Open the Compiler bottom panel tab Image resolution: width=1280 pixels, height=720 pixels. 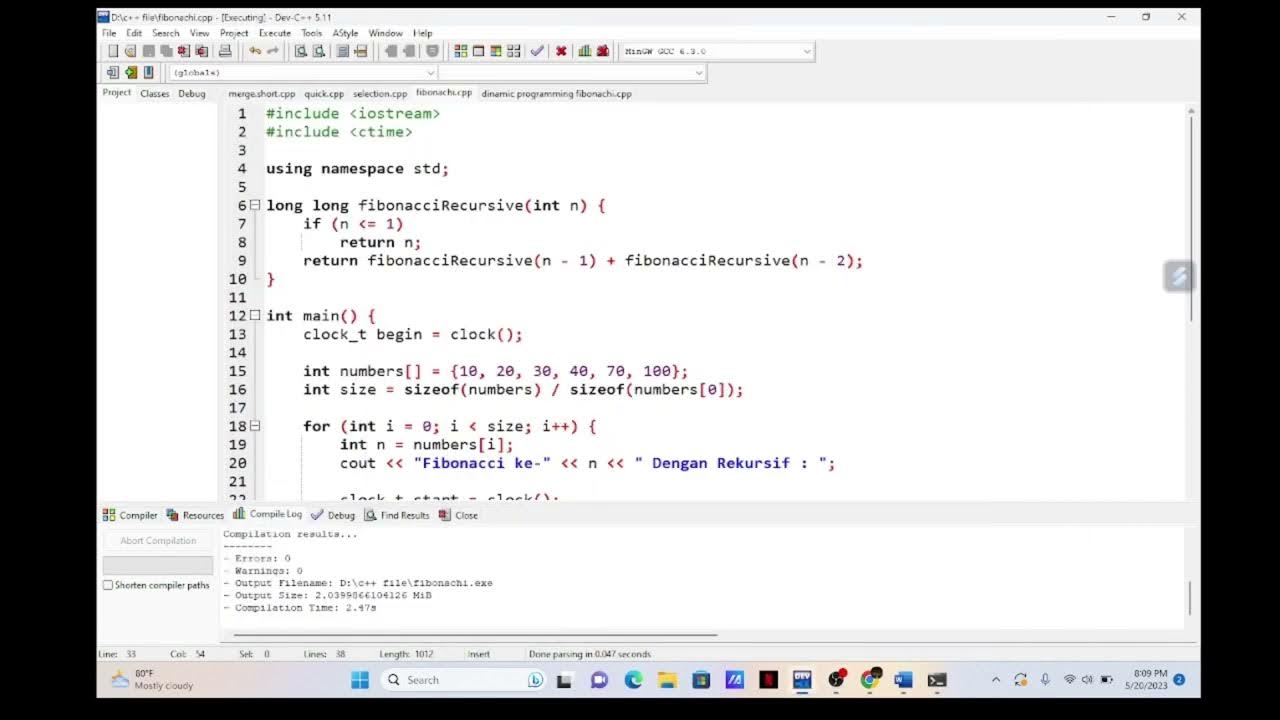(x=130, y=515)
